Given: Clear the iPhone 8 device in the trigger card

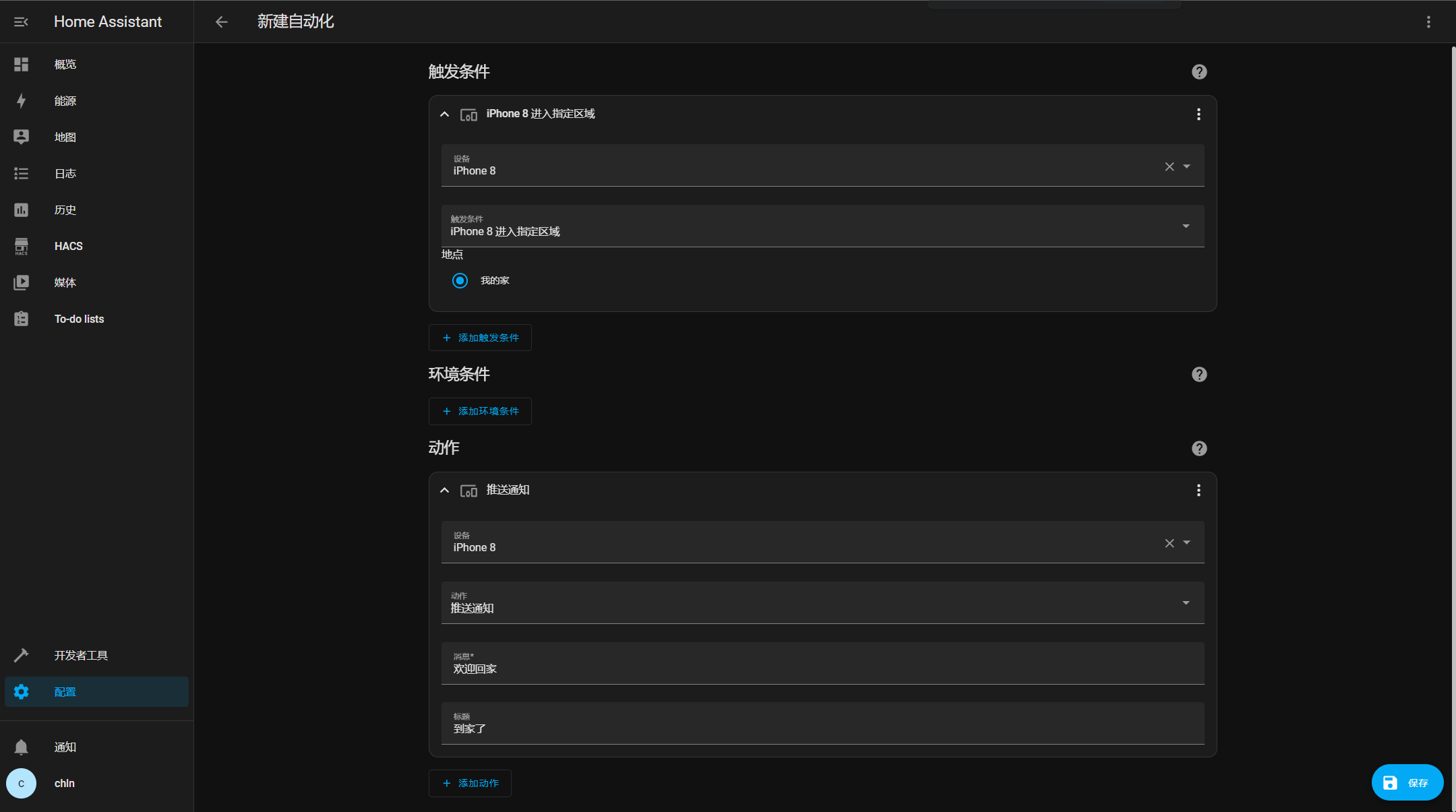Looking at the screenshot, I should pos(1170,166).
